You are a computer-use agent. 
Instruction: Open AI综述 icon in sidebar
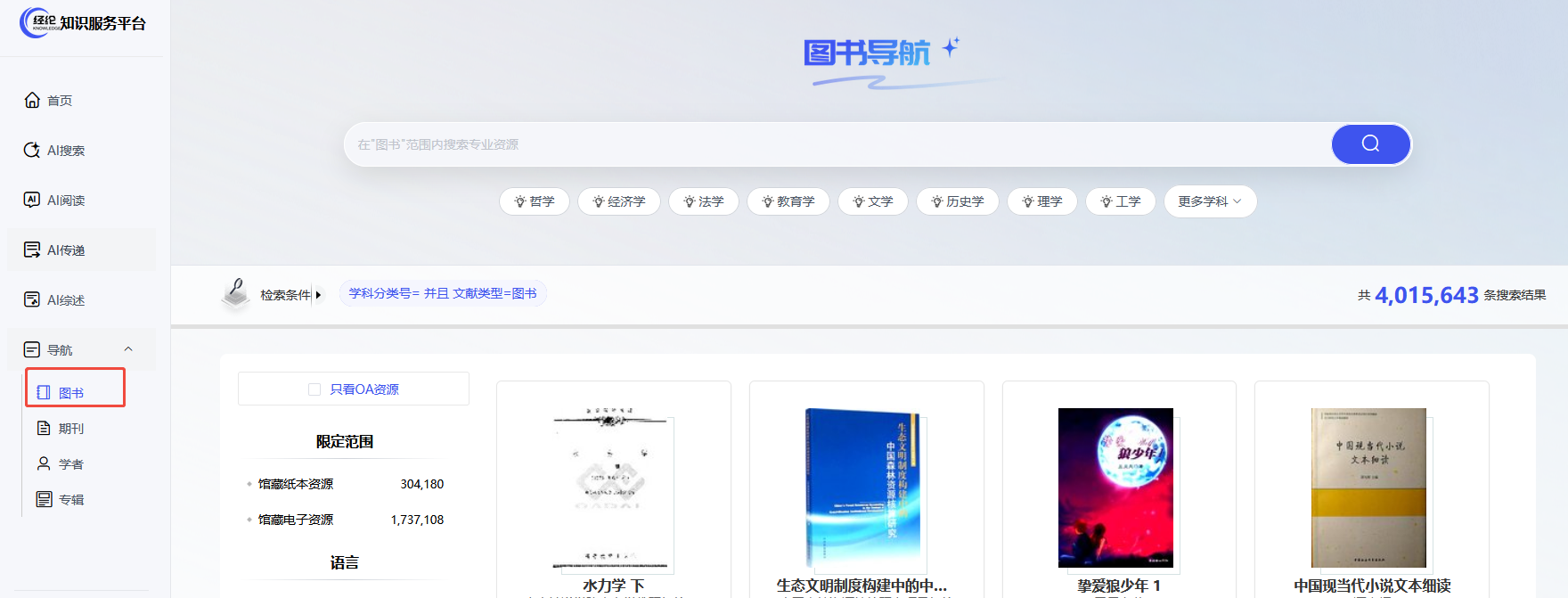pos(32,299)
